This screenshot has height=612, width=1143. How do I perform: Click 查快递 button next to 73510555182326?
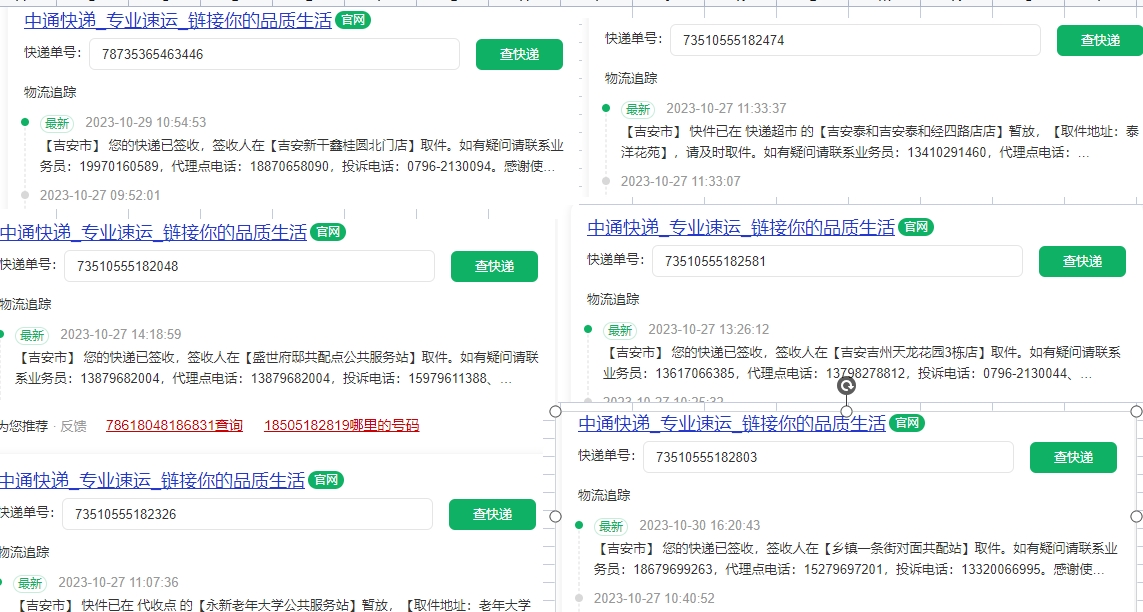coord(492,514)
